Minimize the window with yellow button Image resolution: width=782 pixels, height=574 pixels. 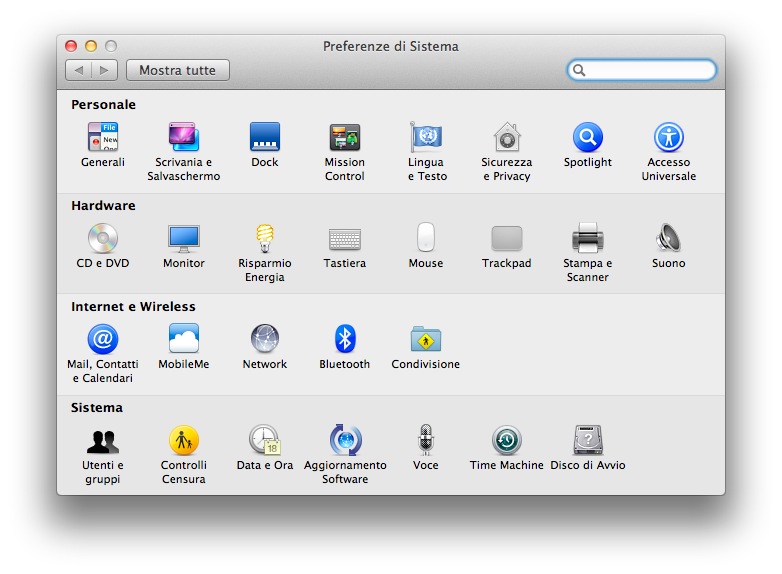[91, 46]
